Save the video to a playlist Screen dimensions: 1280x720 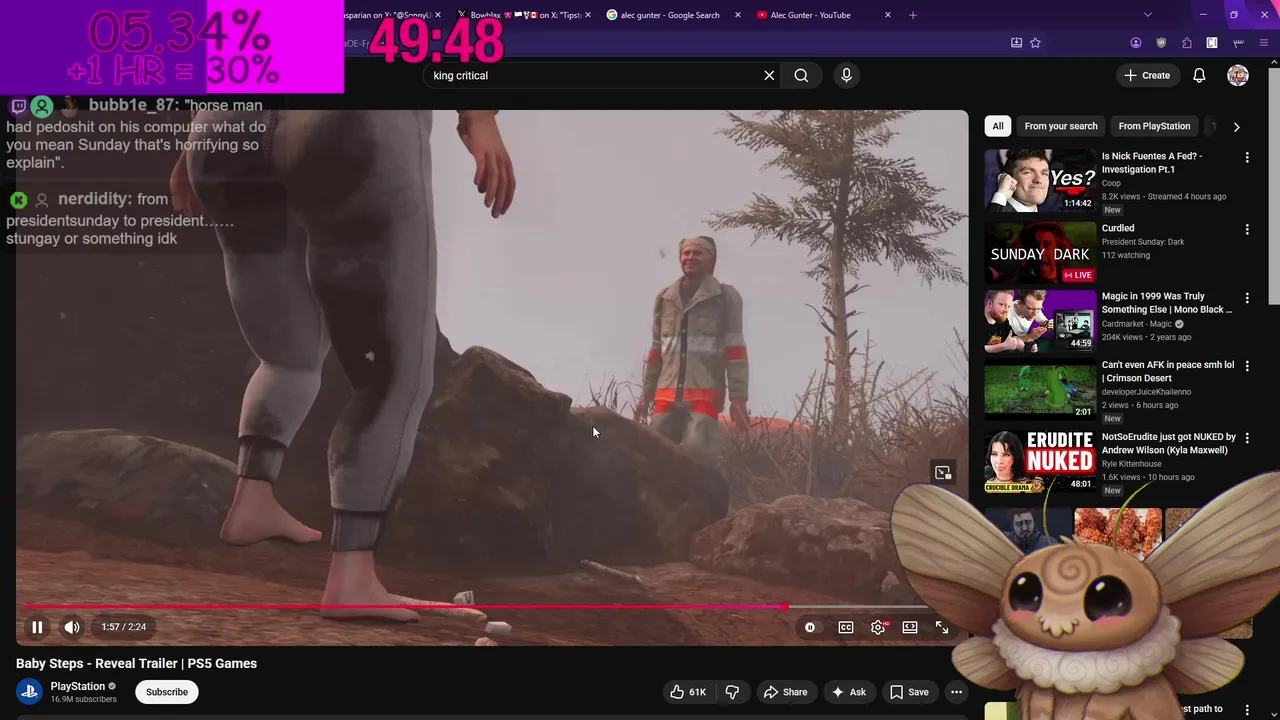(x=909, y=692)
